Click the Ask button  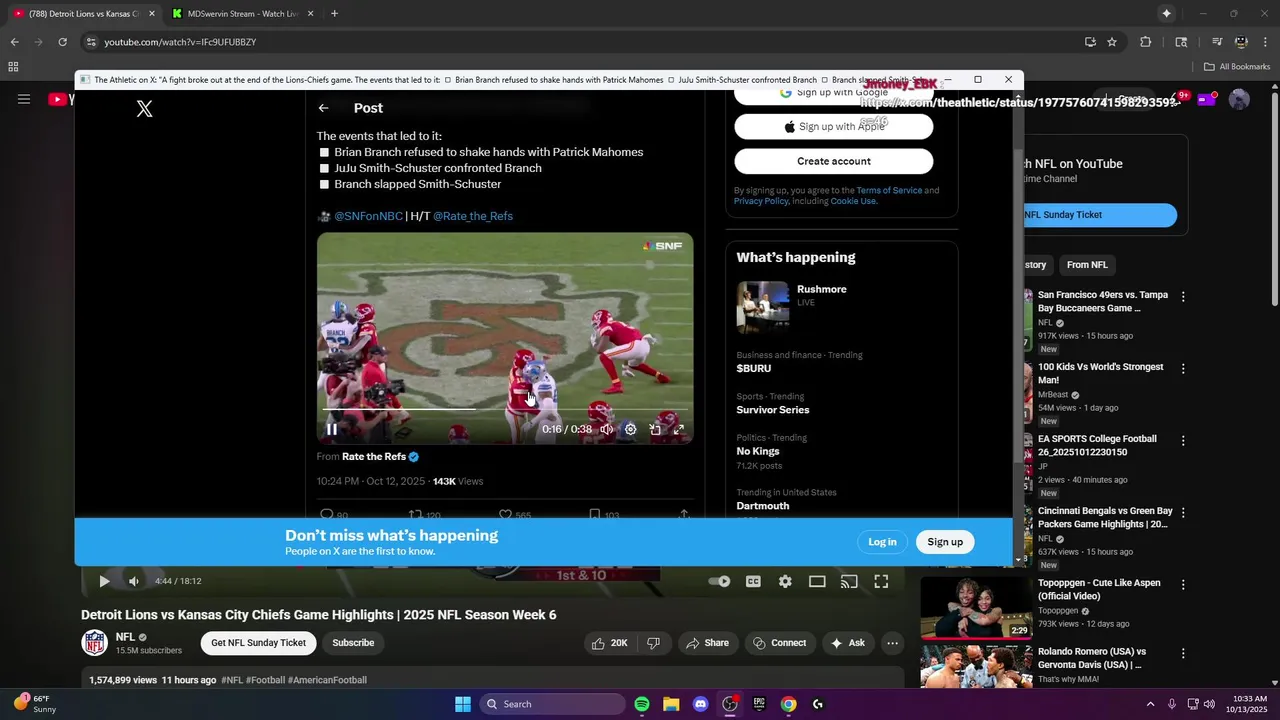pos(848,643)
